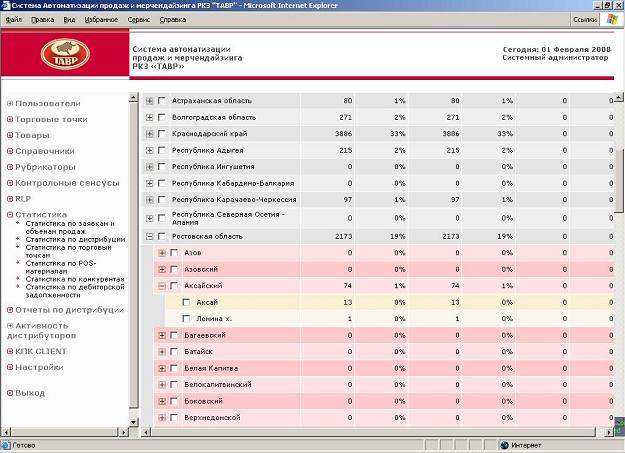Click the Боковский row name
Screen dimensions: 625x453
tap(203, 401)
